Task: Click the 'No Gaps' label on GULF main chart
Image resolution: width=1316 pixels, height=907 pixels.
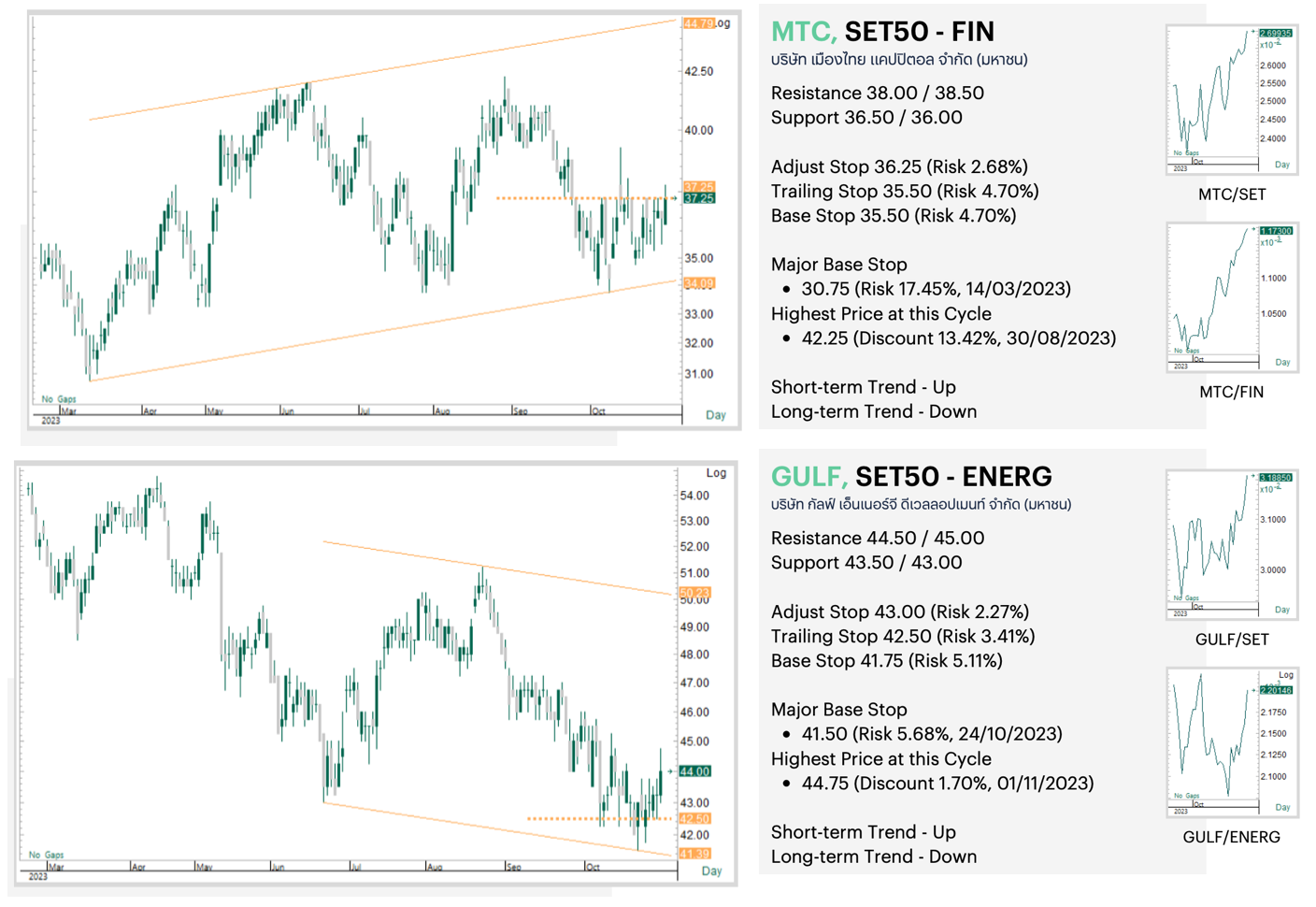Action: [46, 855]
